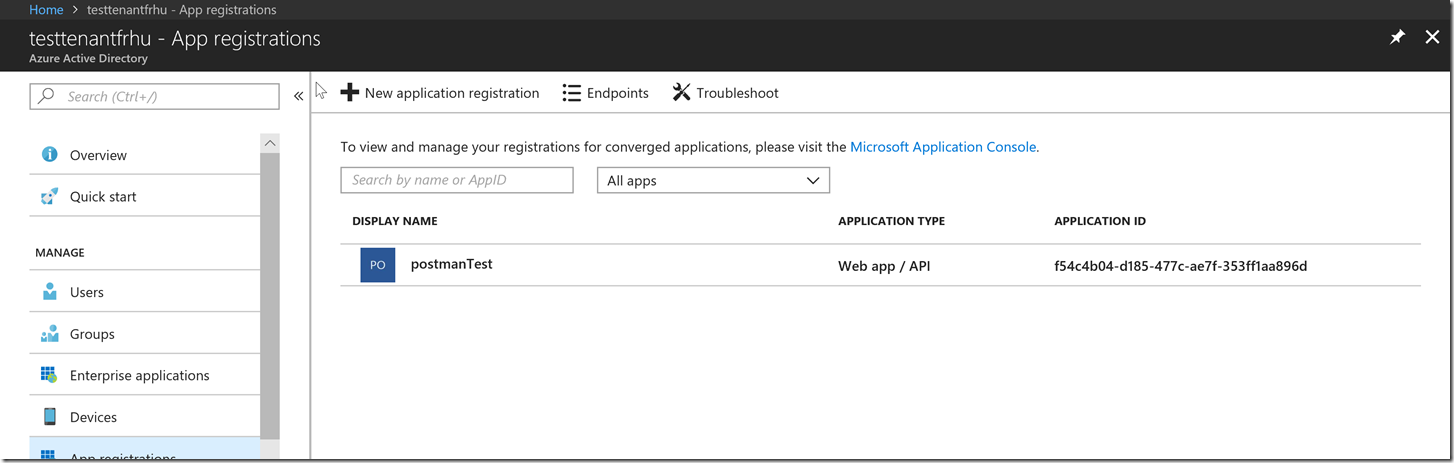Click application ID f54c4b04-d185-477c-ae7f-353ff1aa896d

[x=1181, y=266]
